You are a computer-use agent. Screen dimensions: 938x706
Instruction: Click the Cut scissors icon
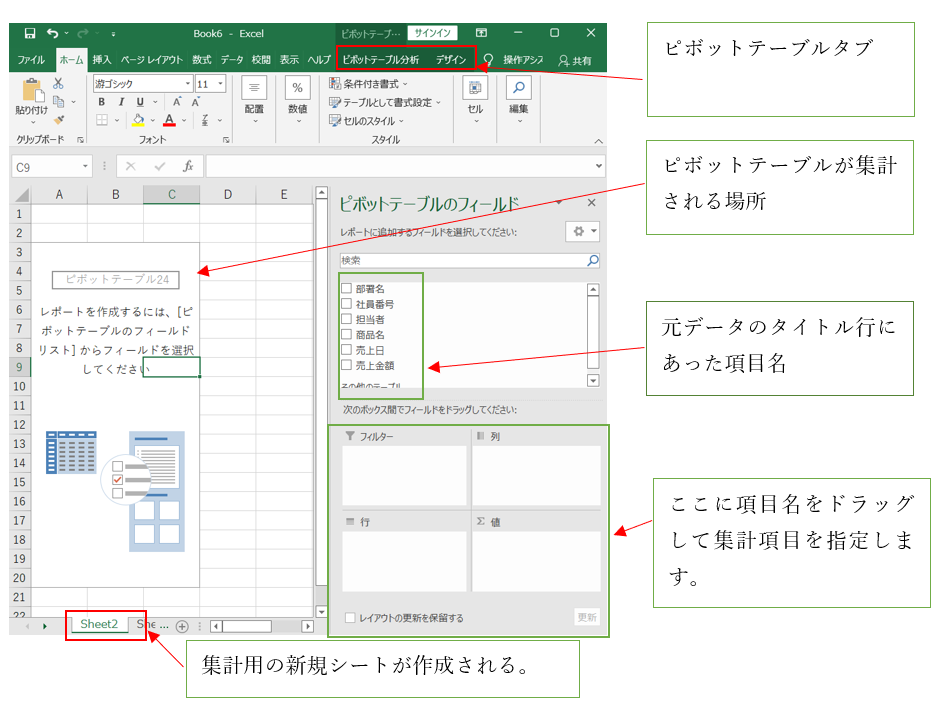(59, 84)
